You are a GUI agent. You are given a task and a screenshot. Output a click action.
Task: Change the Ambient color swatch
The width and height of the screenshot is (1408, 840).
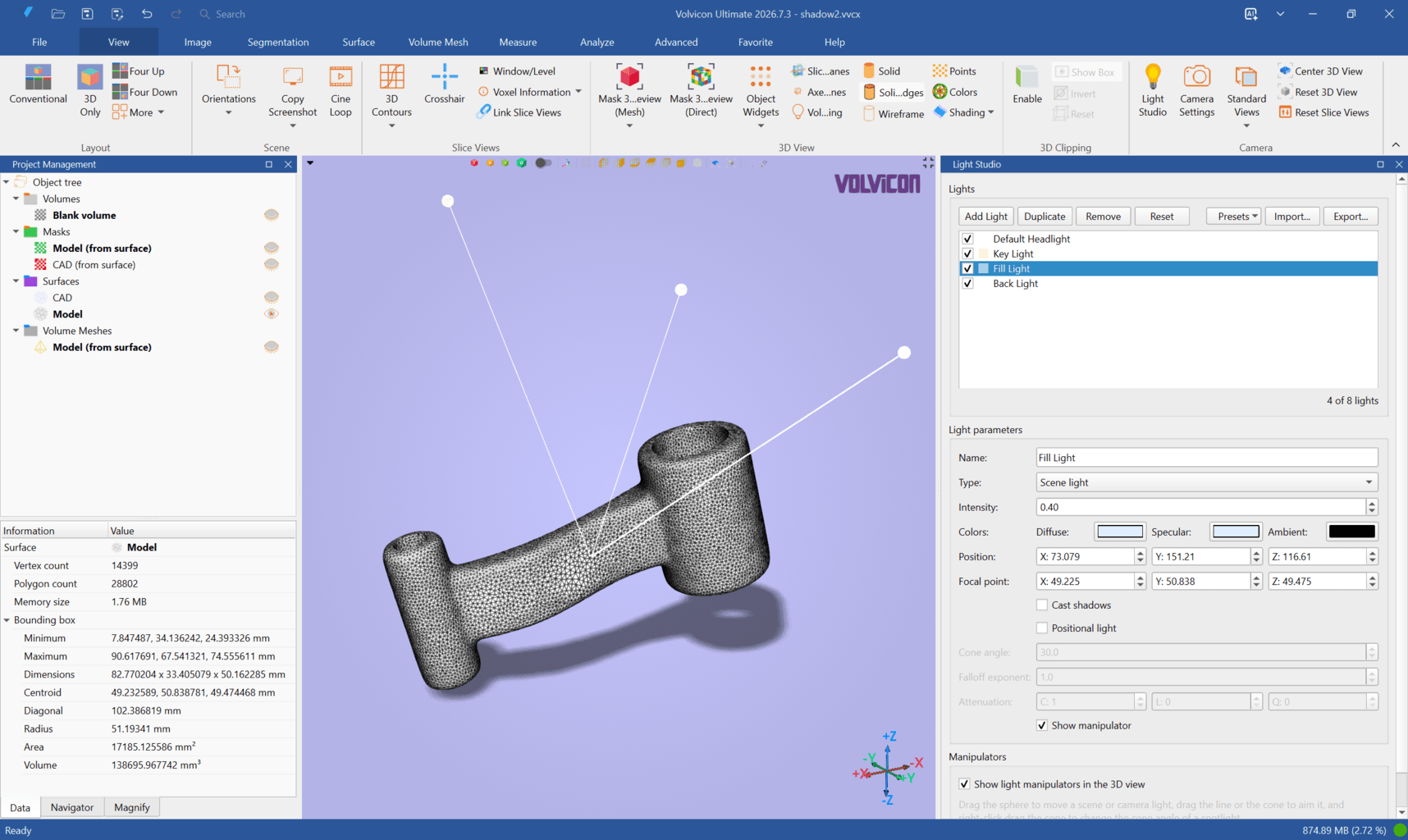coord(1351,532)
